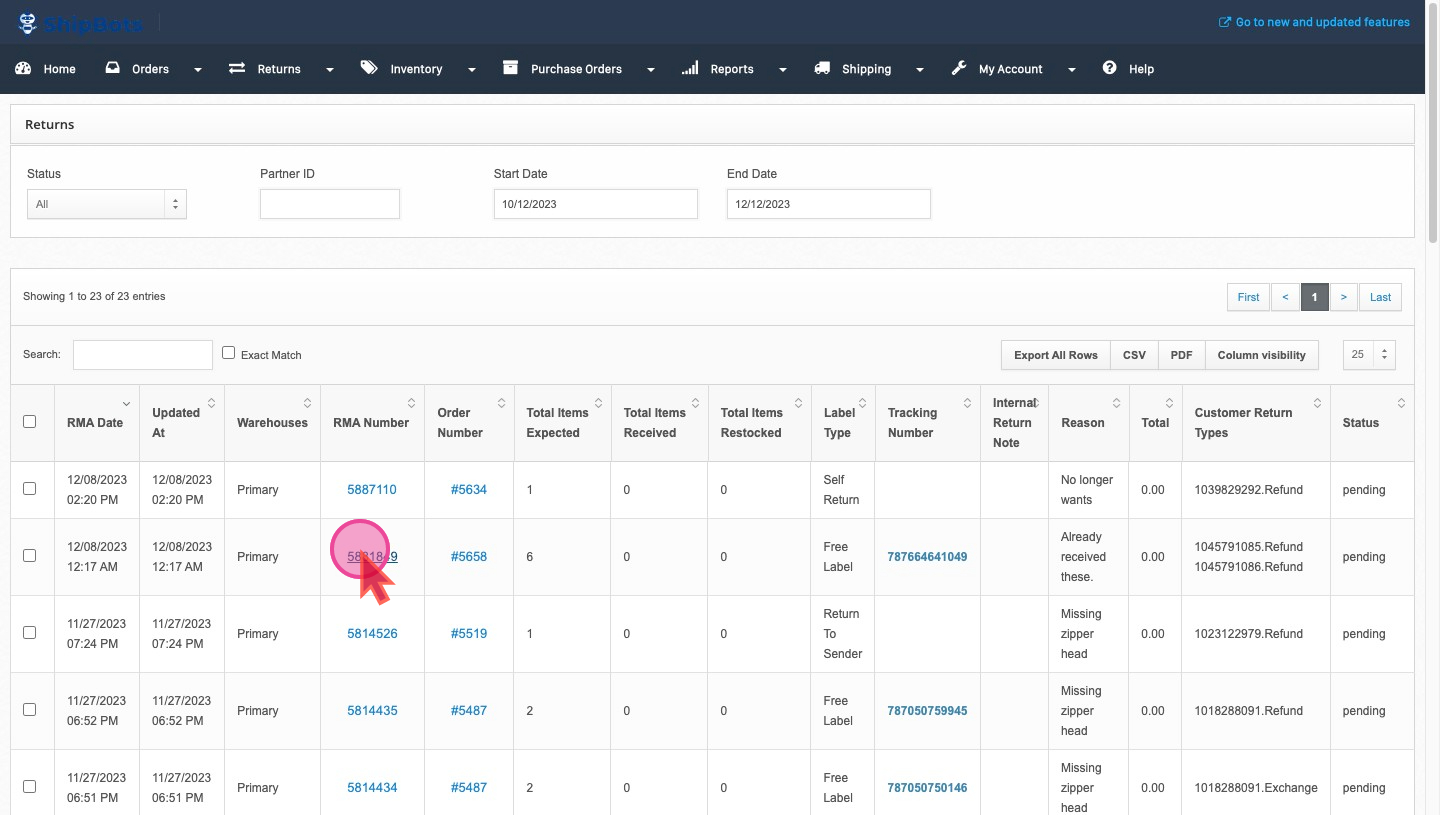Select the row checkbox for RMA 5814434
Image resolution: width=1440 pixels, height=815 pixels.
tap(29, 787)
